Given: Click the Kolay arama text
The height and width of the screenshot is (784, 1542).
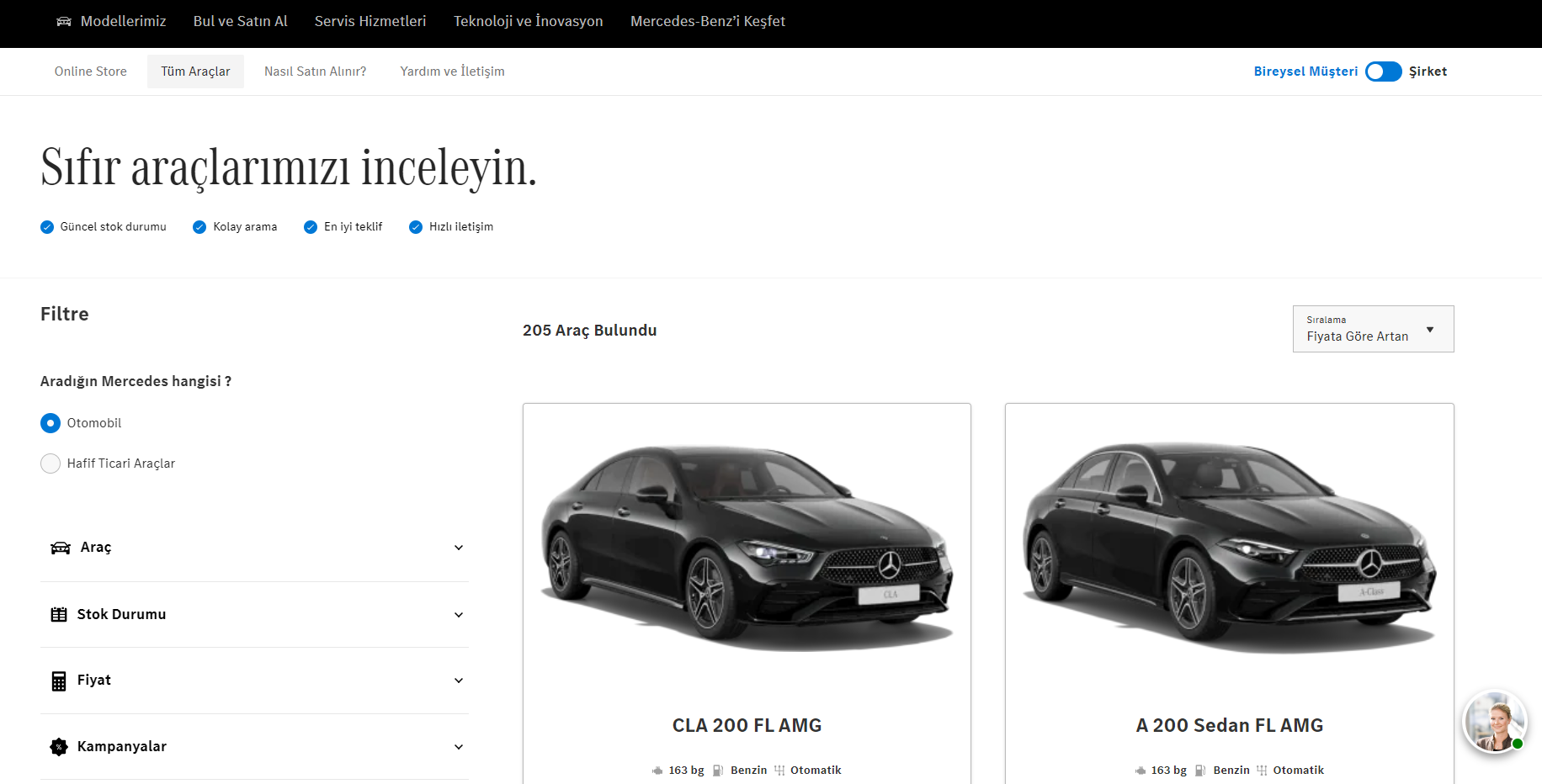Looking at the screenshot, I should pyautogui.click(x=245, y=227).
